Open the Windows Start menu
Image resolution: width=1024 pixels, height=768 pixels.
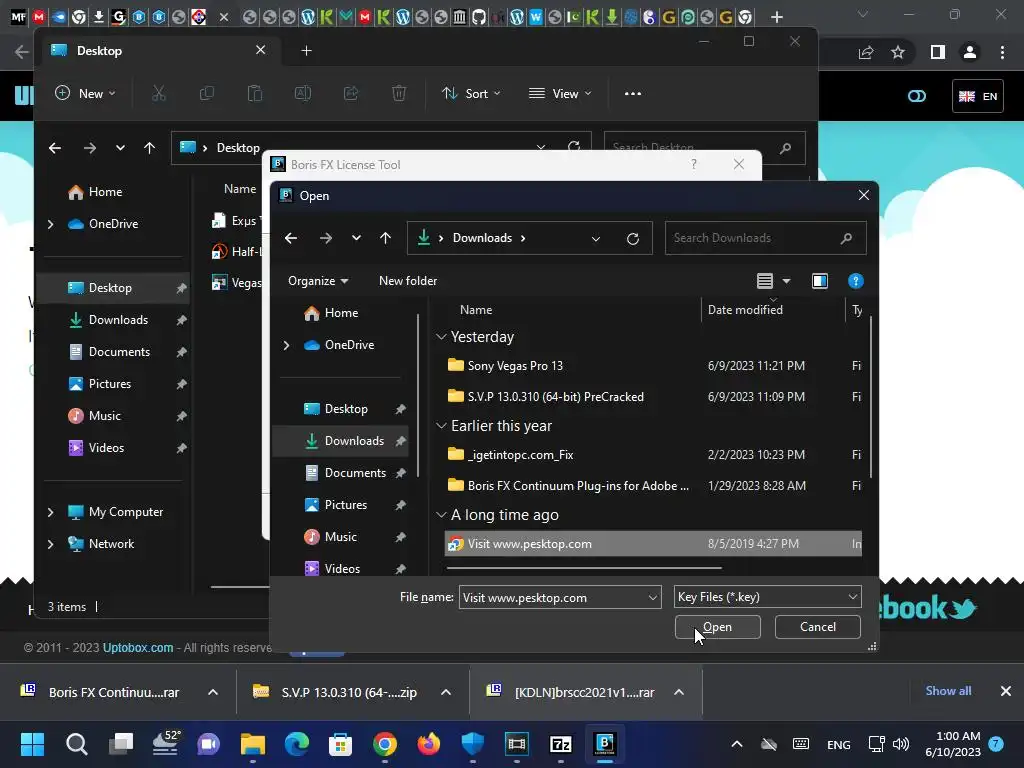tap(32, 744)
